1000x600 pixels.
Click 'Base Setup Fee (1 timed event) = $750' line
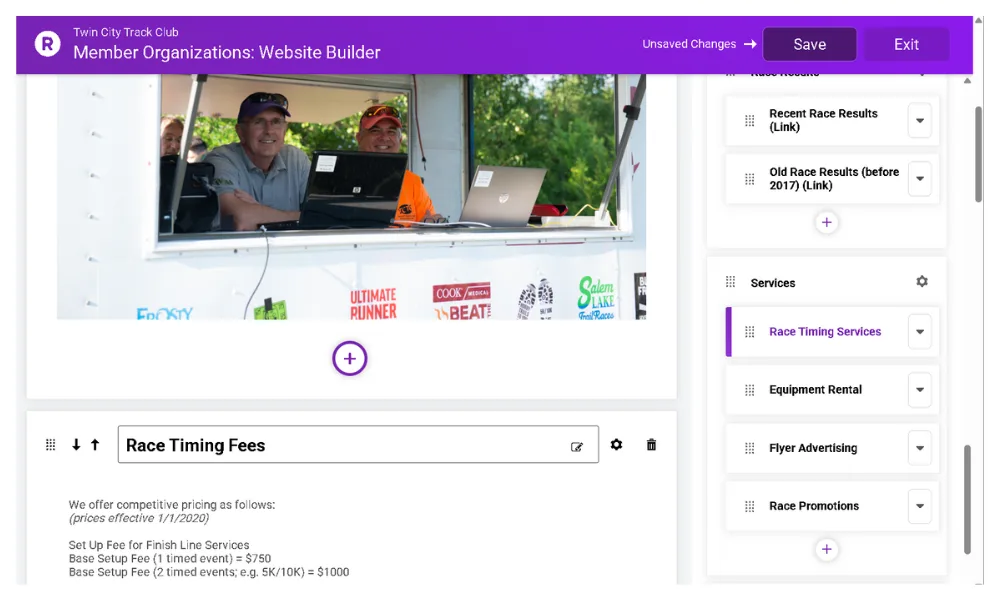click(170, 558)
